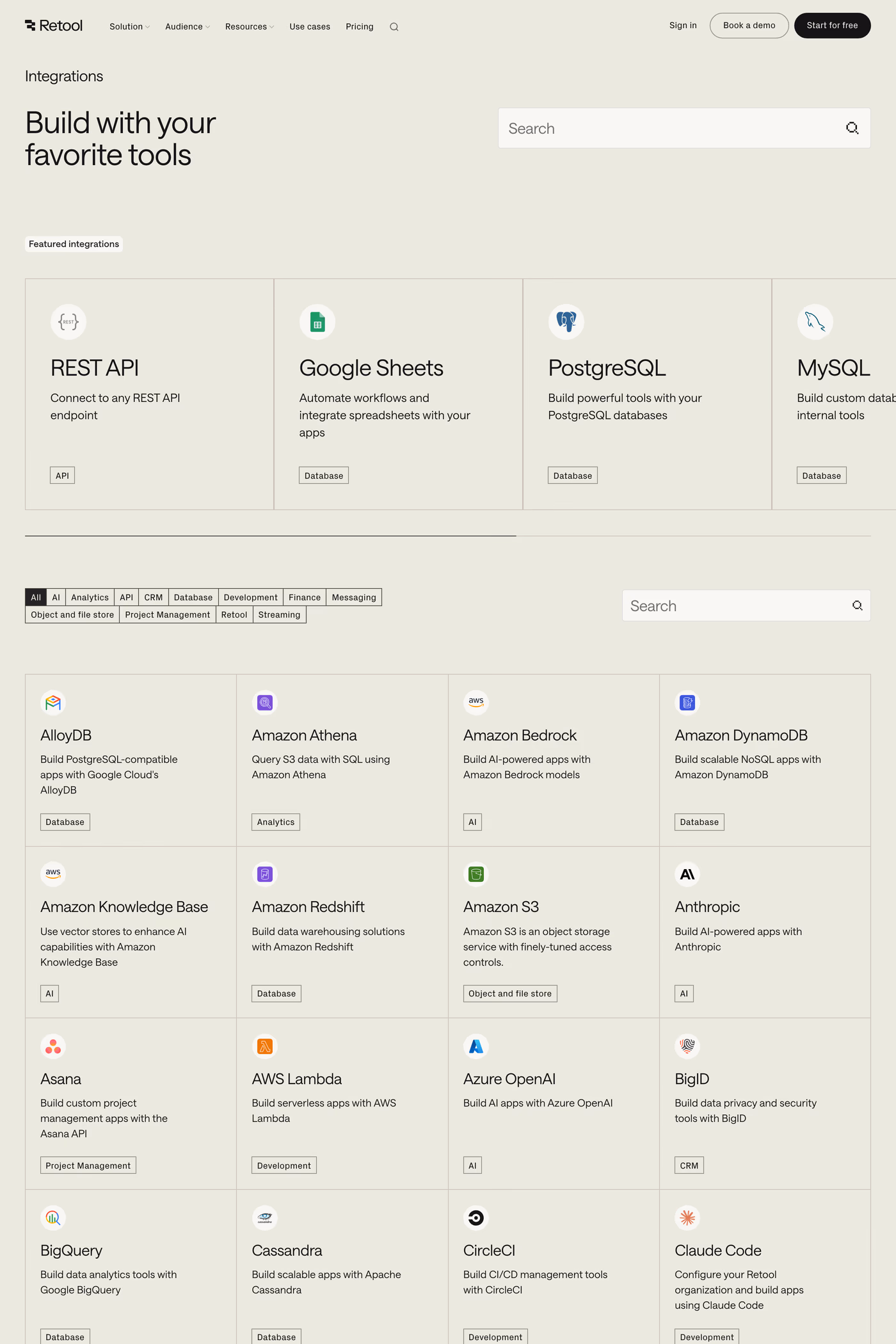Open the Google Sheets featured card title
Image resolution: width=896 pixels, height=1344 pixels.
(x=371, y=368)
